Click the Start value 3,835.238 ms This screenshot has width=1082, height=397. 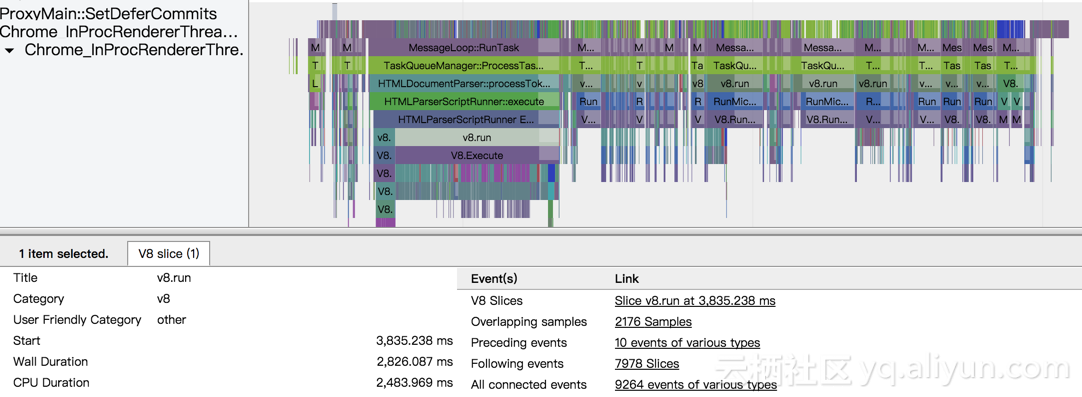pos(414,340)
